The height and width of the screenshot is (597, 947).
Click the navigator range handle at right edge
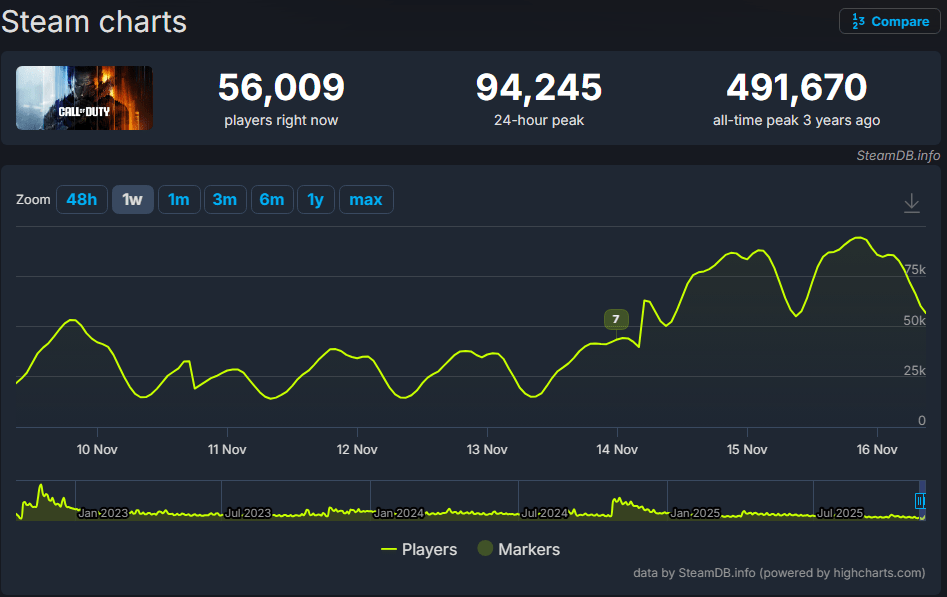coord(920,501)
